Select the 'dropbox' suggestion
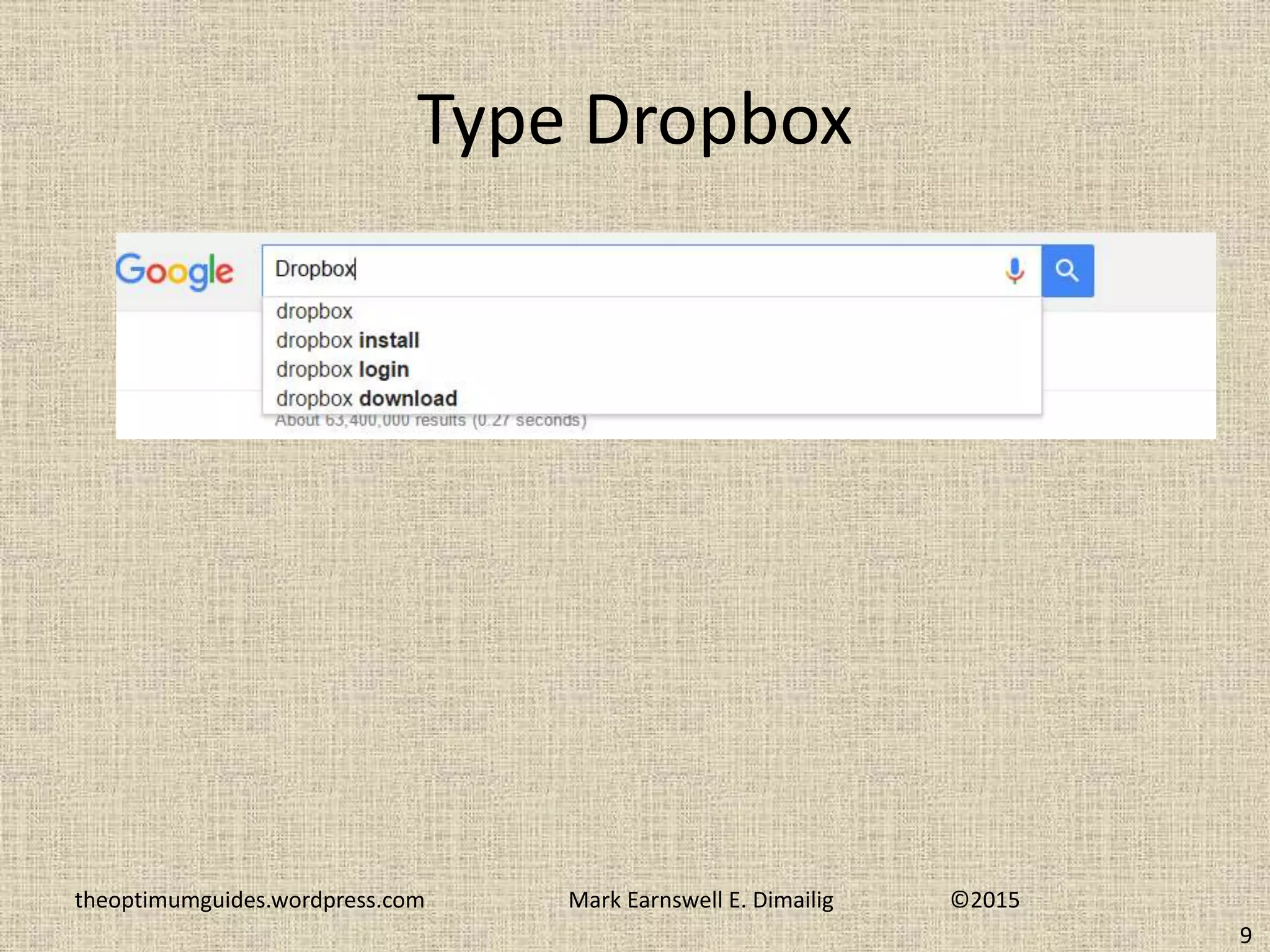The height and width of the screenshot is (952, 1270). click(652, 311)
